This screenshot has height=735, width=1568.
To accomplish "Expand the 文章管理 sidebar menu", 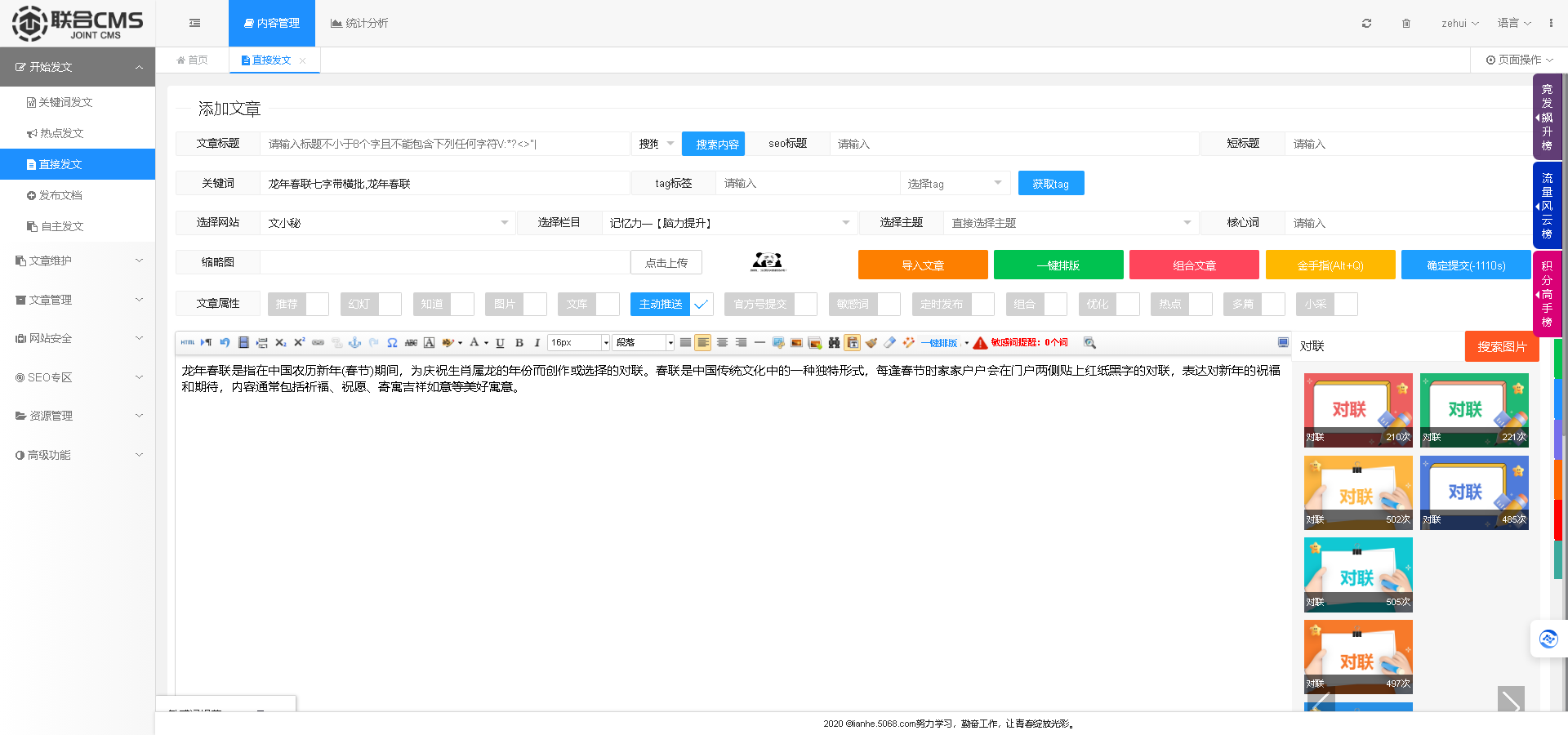I will pos(78,300).
